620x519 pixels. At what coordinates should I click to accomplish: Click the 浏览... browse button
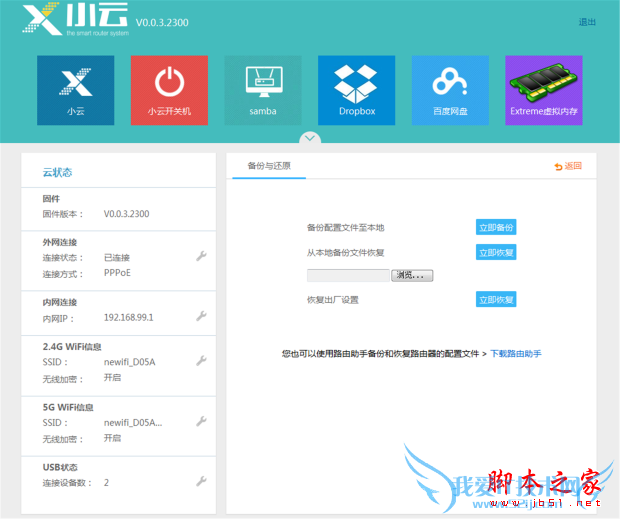[x=412, y=275]
